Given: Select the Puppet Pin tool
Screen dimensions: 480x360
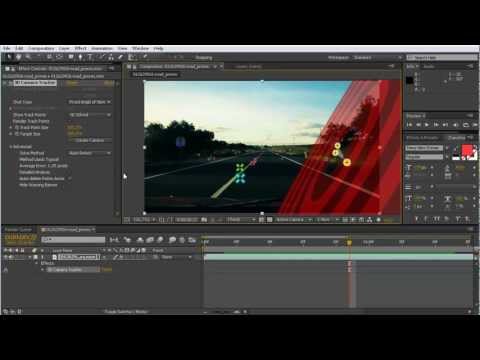Looking at the screenshot, I should (145, 57).
